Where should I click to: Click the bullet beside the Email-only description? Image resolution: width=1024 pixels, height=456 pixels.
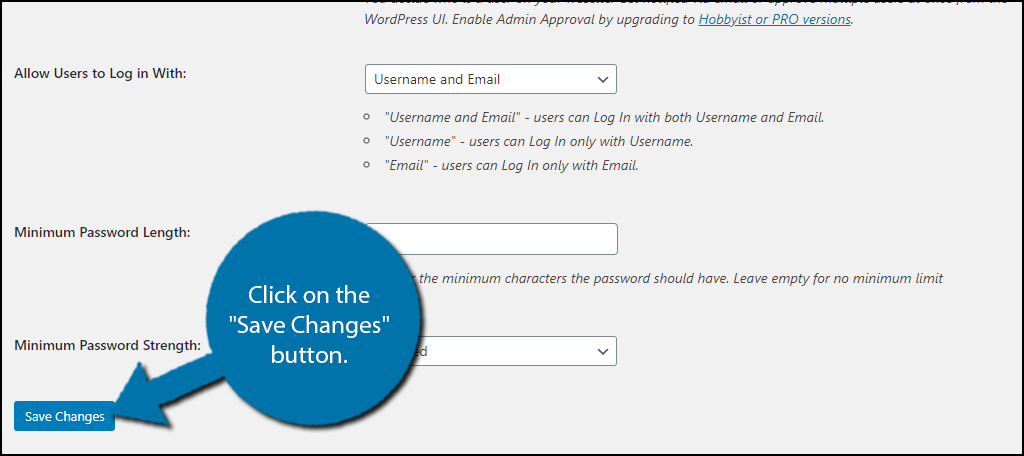(x=368, y=165)
